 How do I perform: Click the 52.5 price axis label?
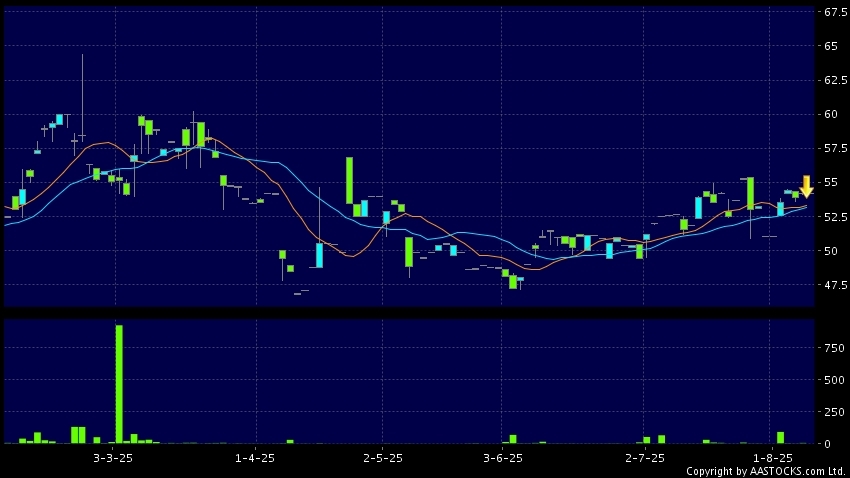click(835, 216)
